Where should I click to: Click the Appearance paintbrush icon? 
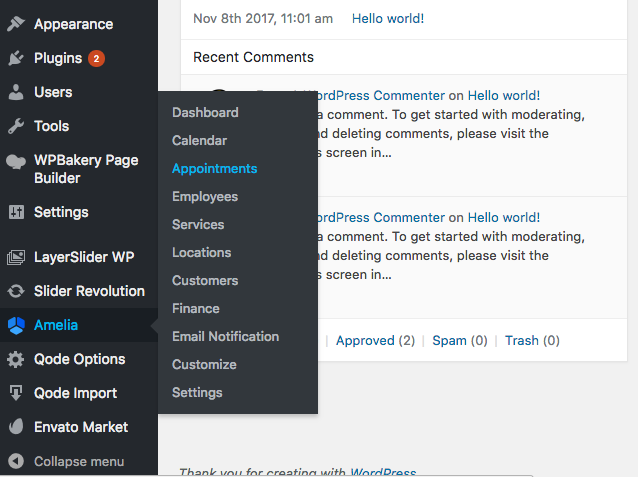(x=16, y=24)
